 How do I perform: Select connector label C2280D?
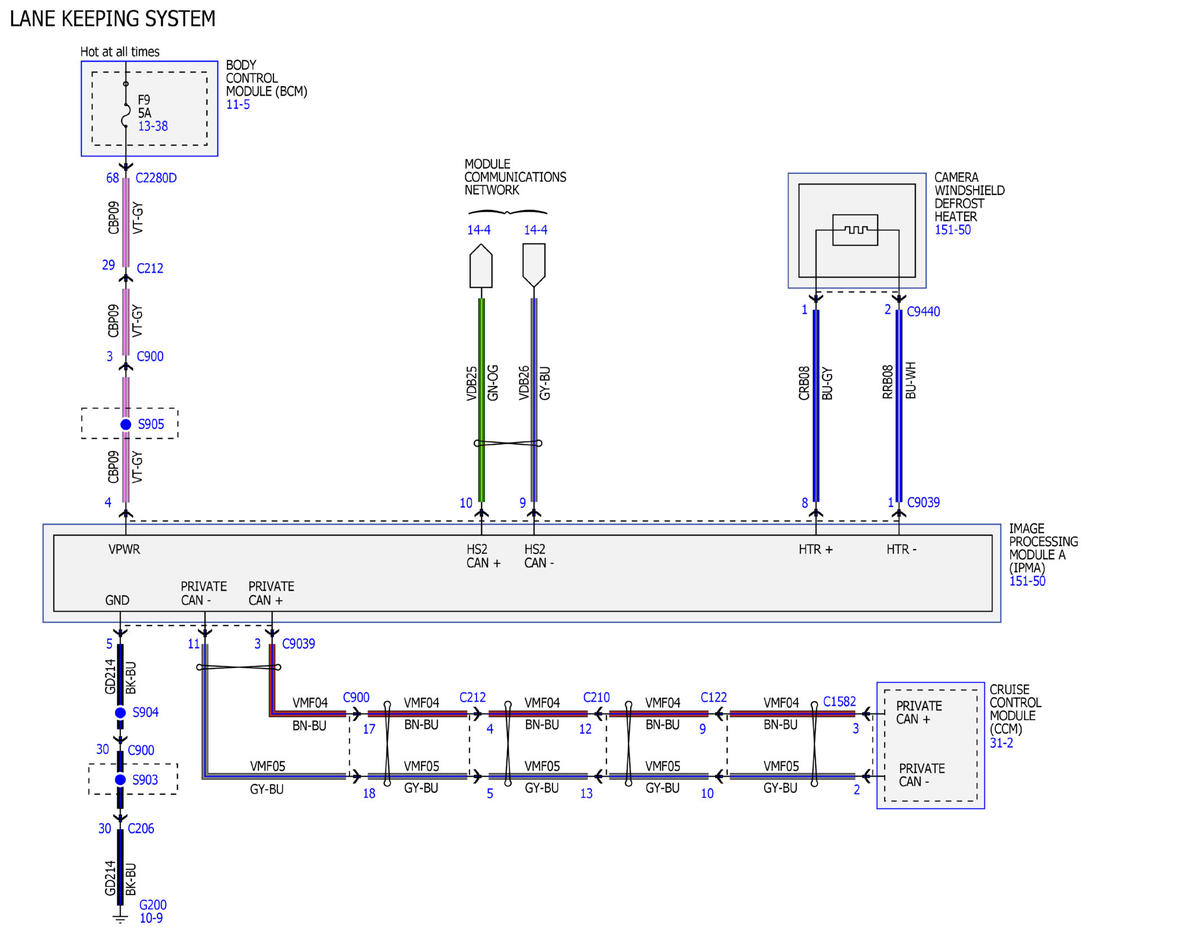156,179
